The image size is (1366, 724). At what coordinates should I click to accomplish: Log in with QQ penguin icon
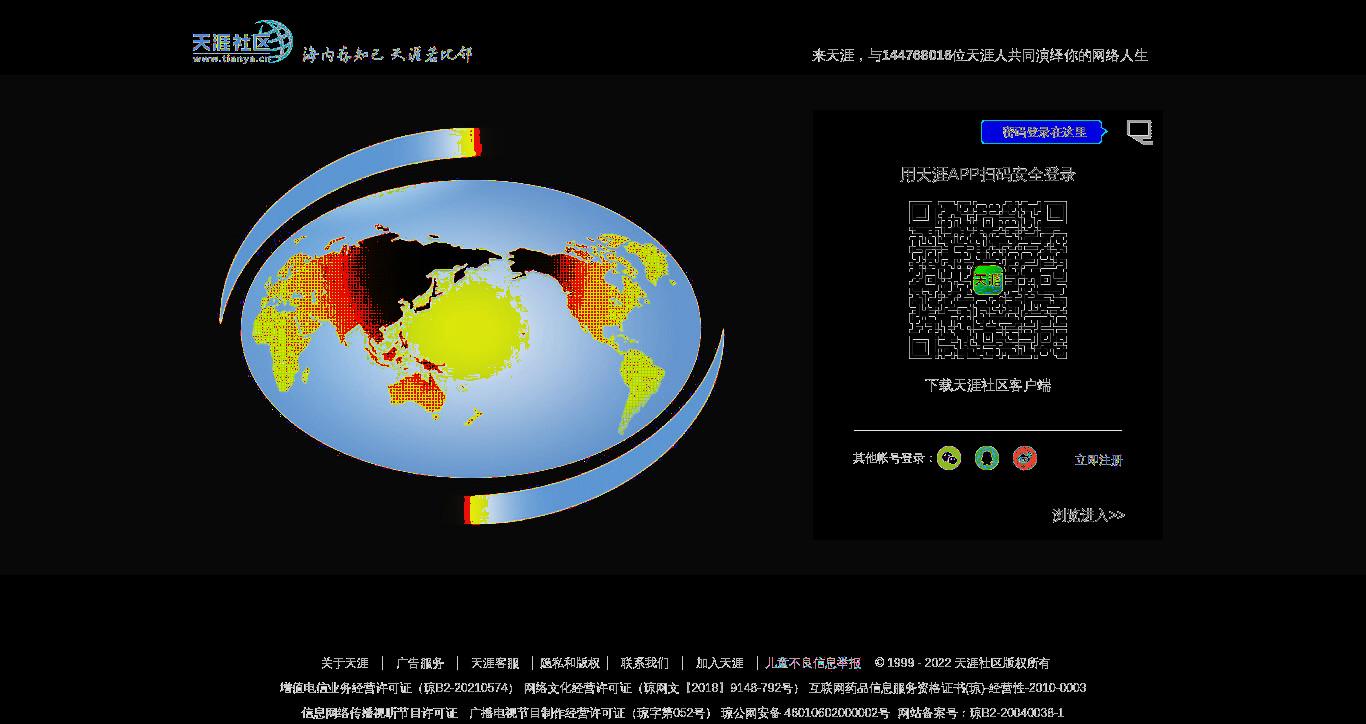click(987, 458)
